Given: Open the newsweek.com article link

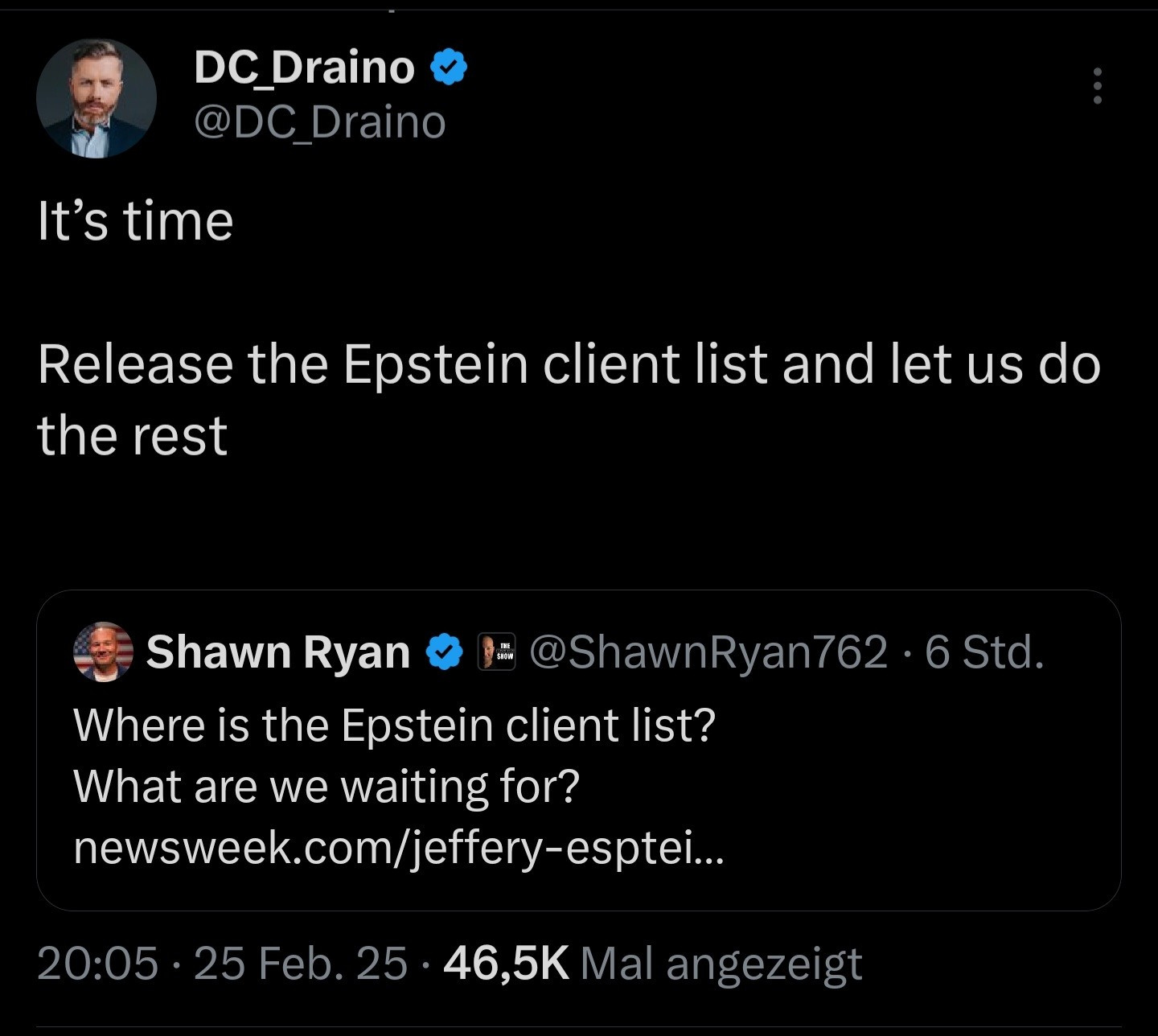Looking at the screenshot, I should (398, 846).
